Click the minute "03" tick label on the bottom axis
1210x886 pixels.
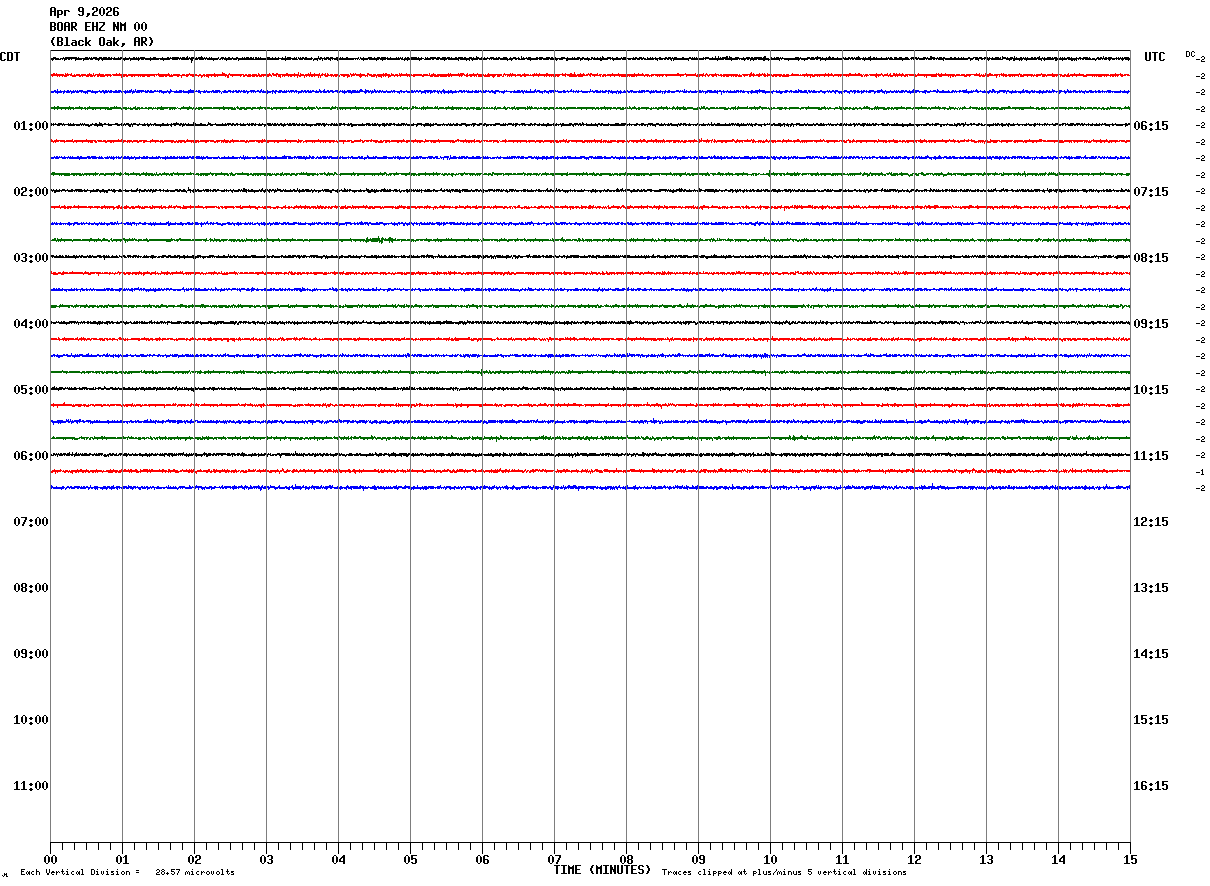[266, 860]
